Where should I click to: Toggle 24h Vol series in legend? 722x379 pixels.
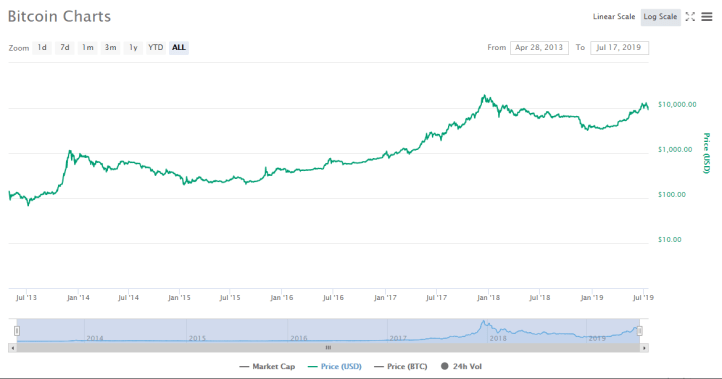pos(461,367)
